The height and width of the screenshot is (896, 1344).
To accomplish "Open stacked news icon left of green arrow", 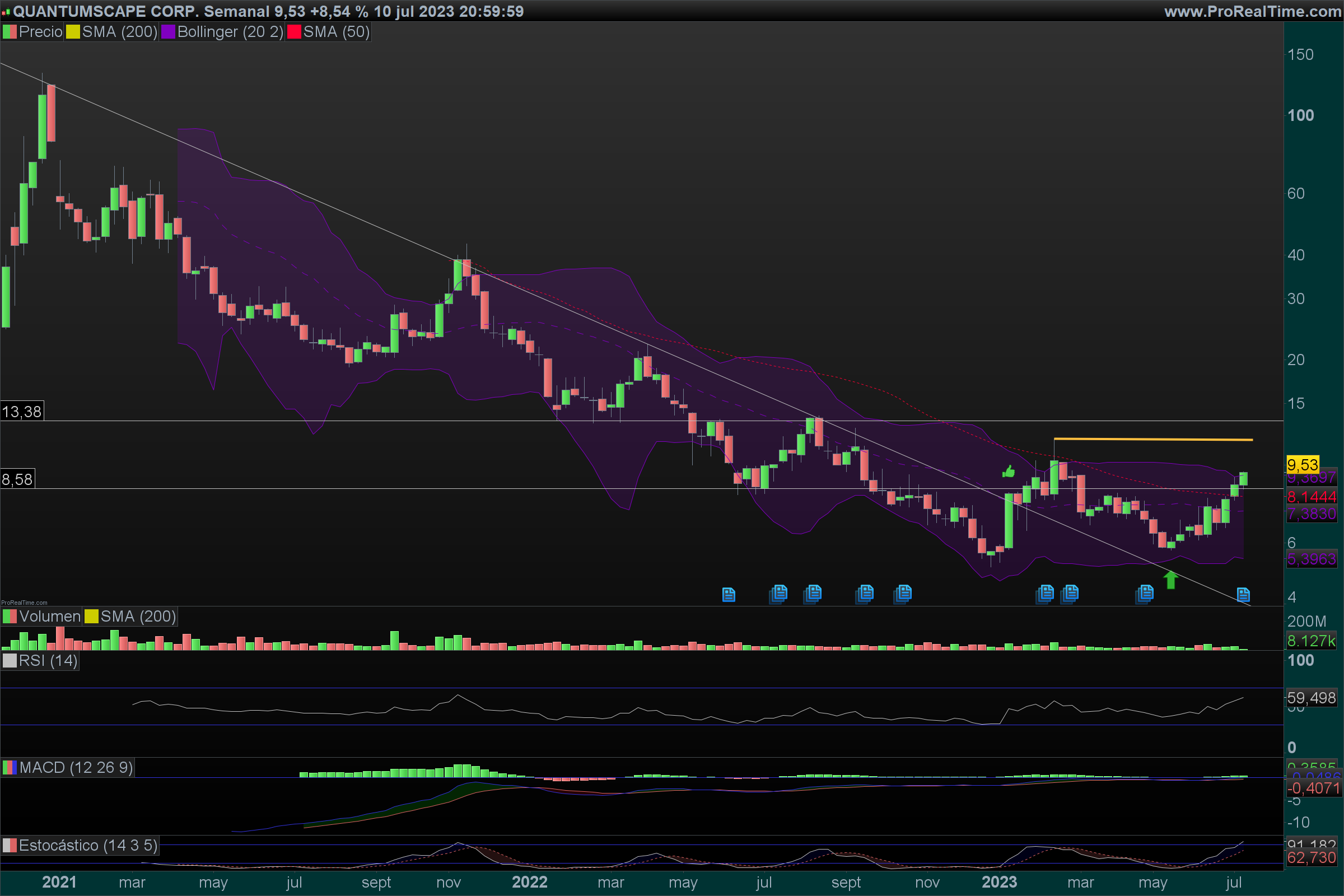I will (1145, 593).
